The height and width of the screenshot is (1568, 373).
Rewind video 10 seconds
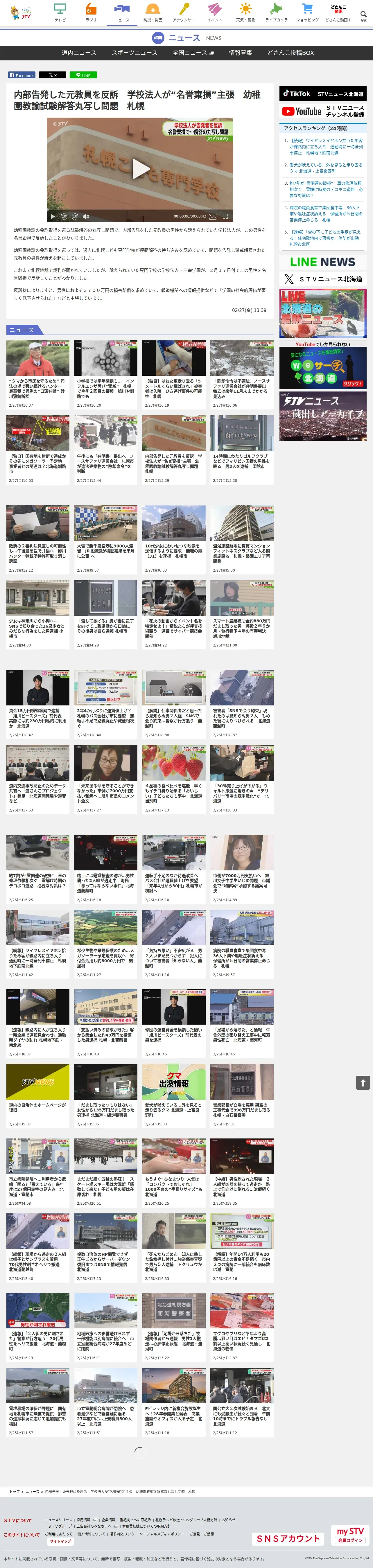coord(64,216)
